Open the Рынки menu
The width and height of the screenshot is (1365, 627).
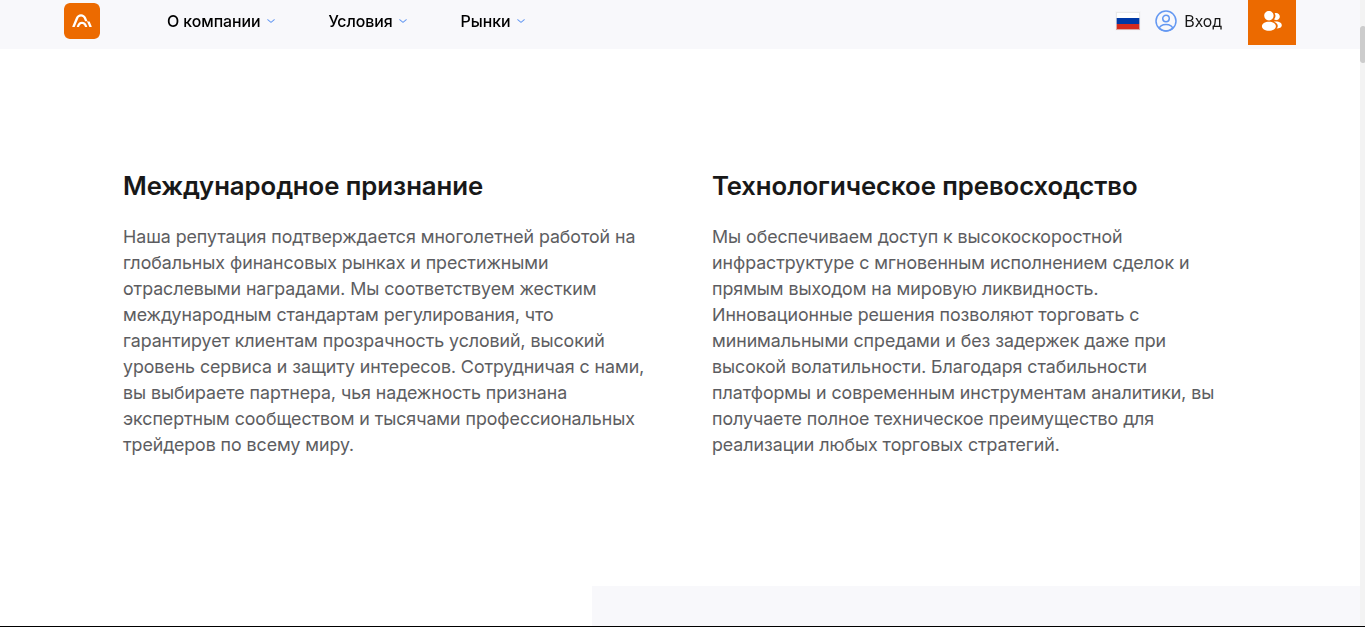pyautogui.click(x=485, y=21)
